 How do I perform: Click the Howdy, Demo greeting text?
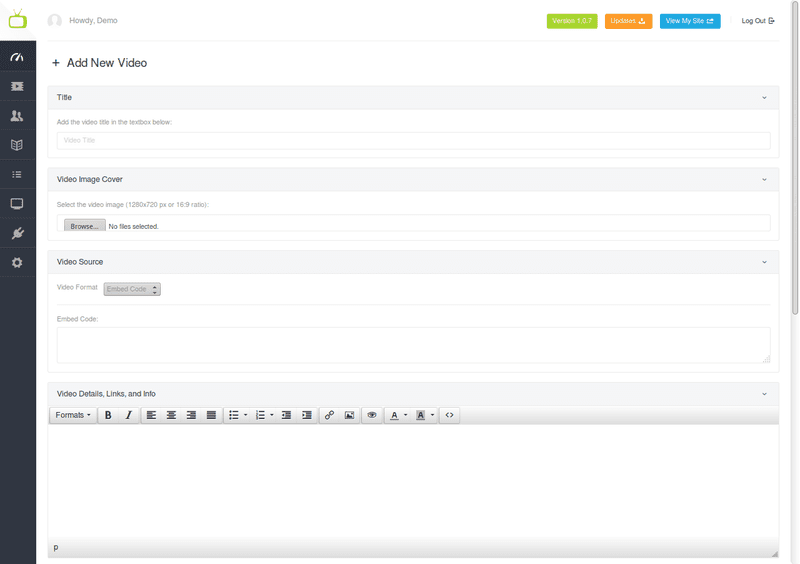tap(93, 20)
